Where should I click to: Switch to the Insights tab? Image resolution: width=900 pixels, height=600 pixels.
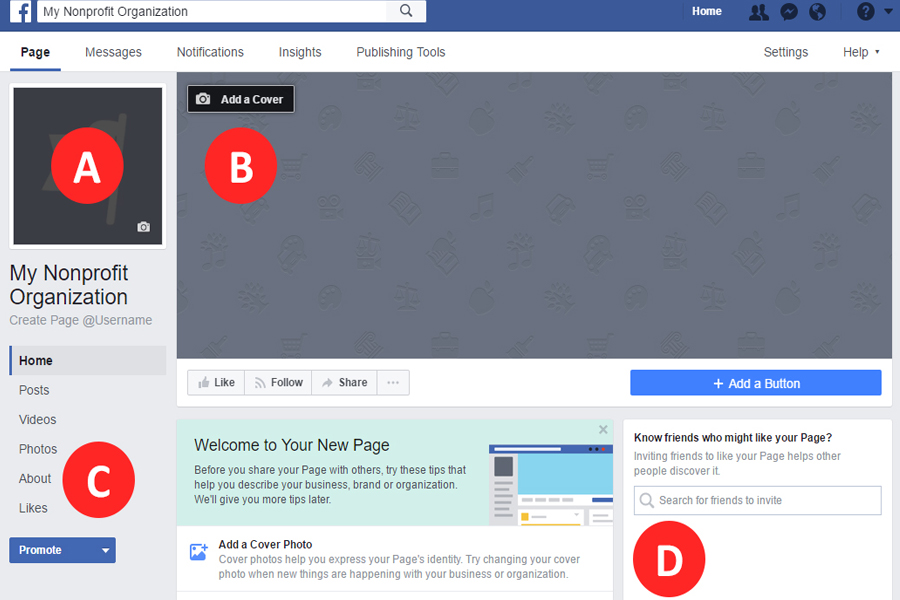coord(300,52)
